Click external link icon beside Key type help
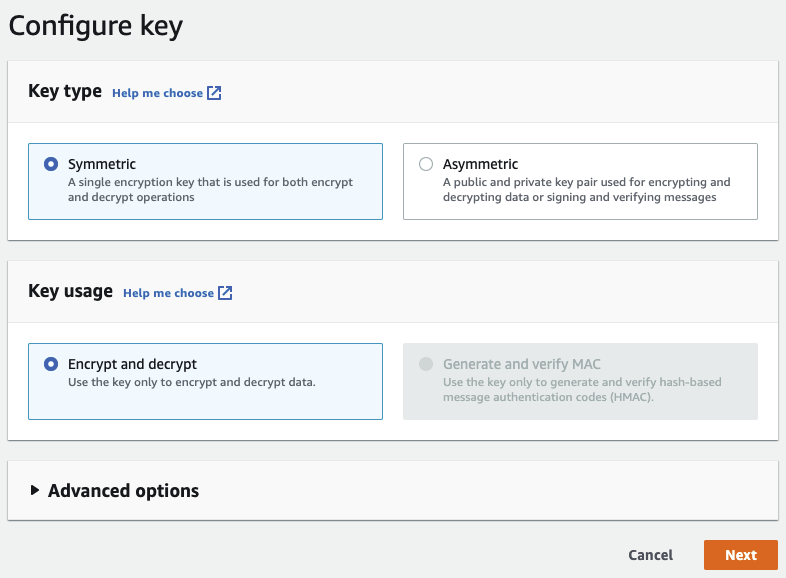 click(x=214, y=93)
